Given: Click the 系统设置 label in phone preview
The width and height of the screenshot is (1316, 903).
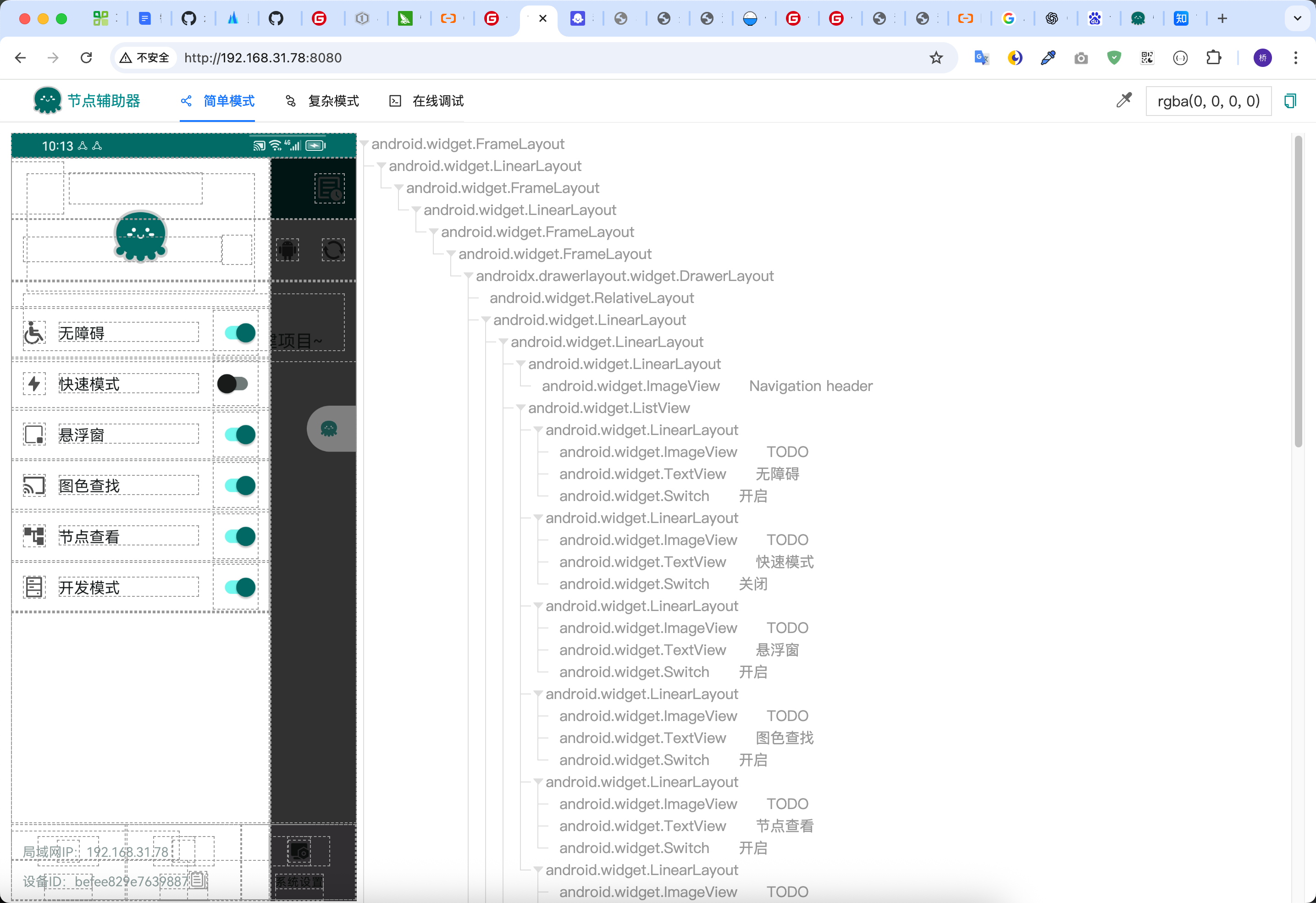Looking at the screenshot, I should coord(299,881).
